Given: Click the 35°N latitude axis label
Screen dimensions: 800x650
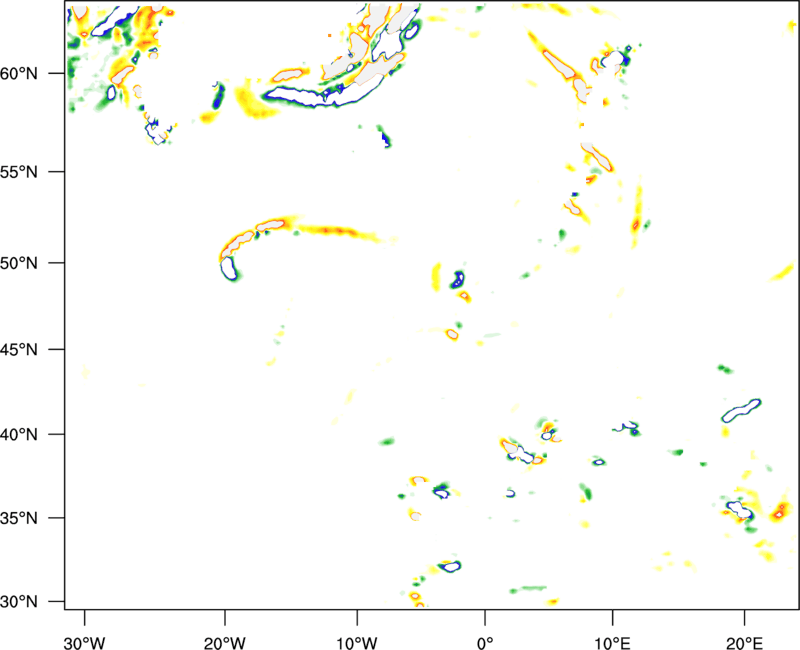Looking at the screenshot, I should click(19, 518).
